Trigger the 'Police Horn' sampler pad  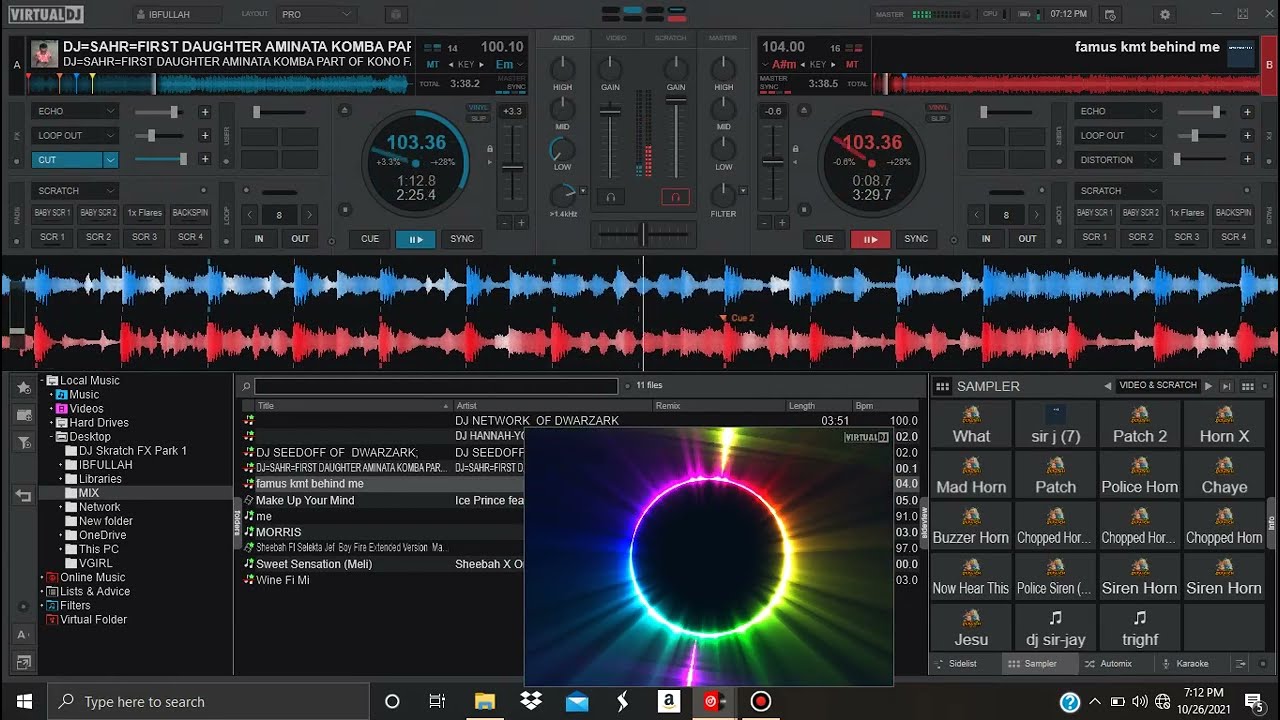1139,476
